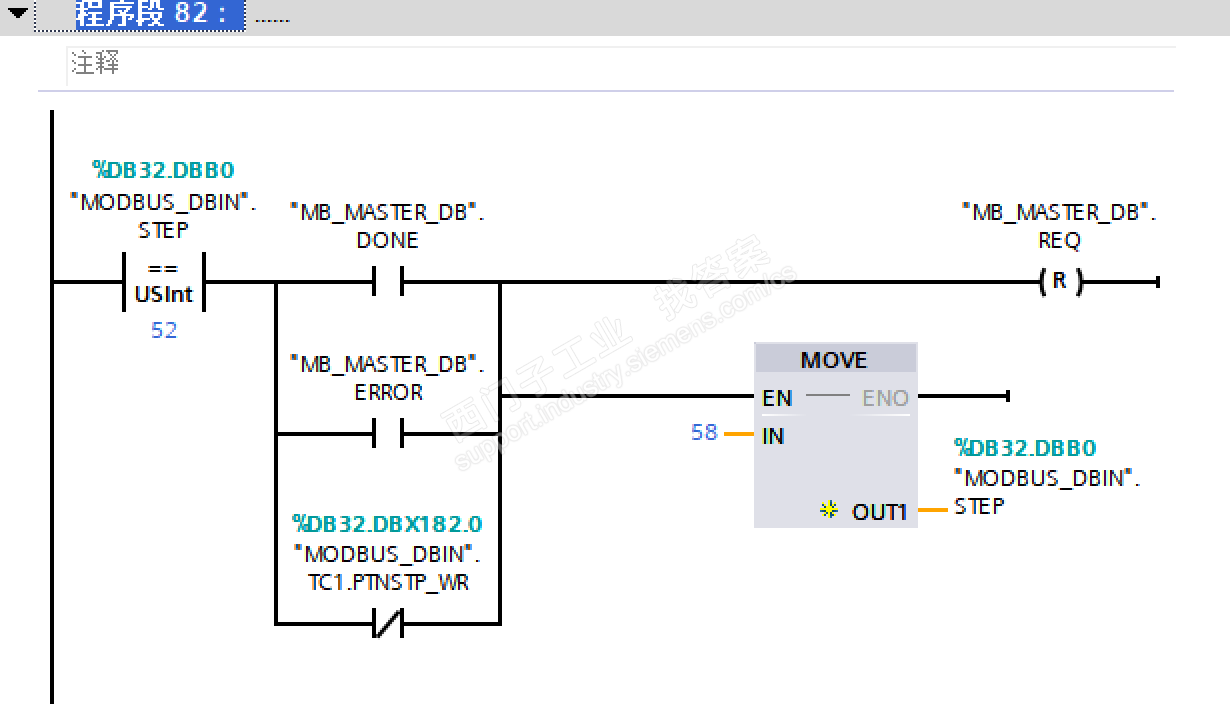Image resolution: width=1230 pixels, height=704 pixels.
Task: Select the "MODBUS_DBIN". TC1.PTNSTP_WR operand label
Action: (387, 568)
